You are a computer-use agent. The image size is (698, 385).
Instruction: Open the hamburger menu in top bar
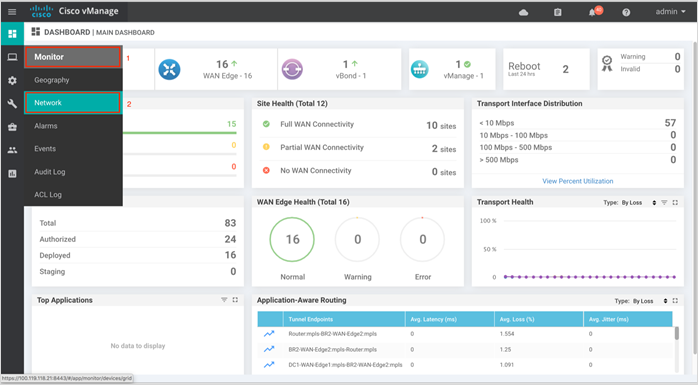[12, 12]
